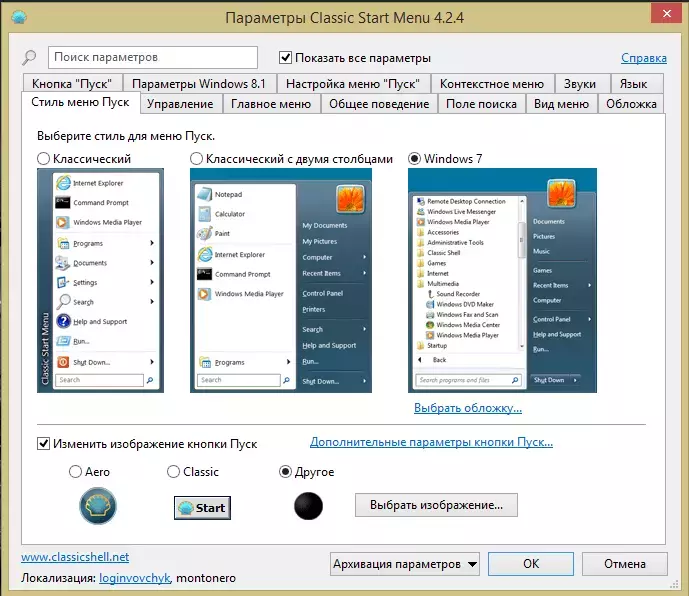689x596 pixels.
Task: Click the resize grip in dialog corner
Action: [674, 584]
